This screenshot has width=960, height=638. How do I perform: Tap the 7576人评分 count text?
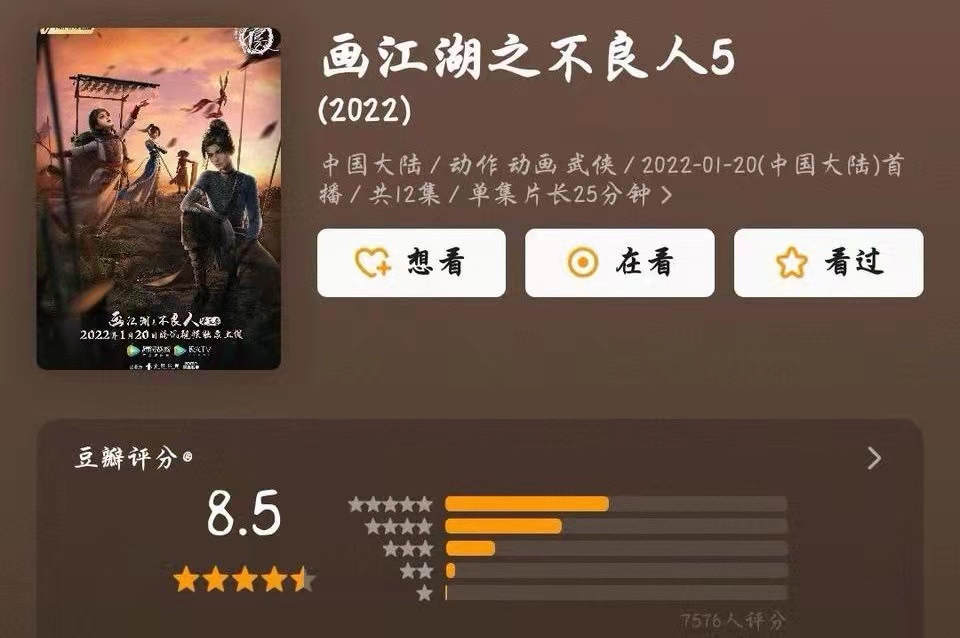pyautogui.click(x=733, y=621)
